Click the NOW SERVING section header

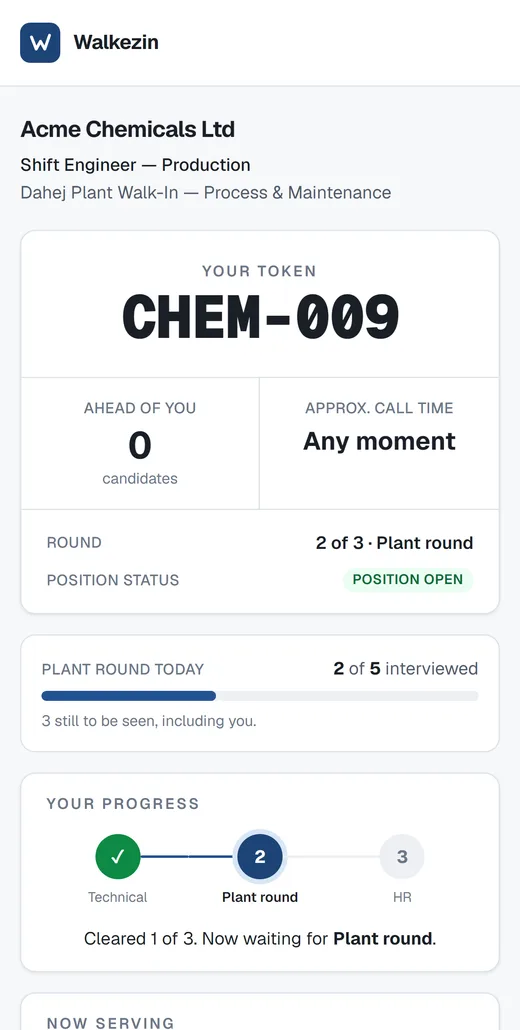110,1023
